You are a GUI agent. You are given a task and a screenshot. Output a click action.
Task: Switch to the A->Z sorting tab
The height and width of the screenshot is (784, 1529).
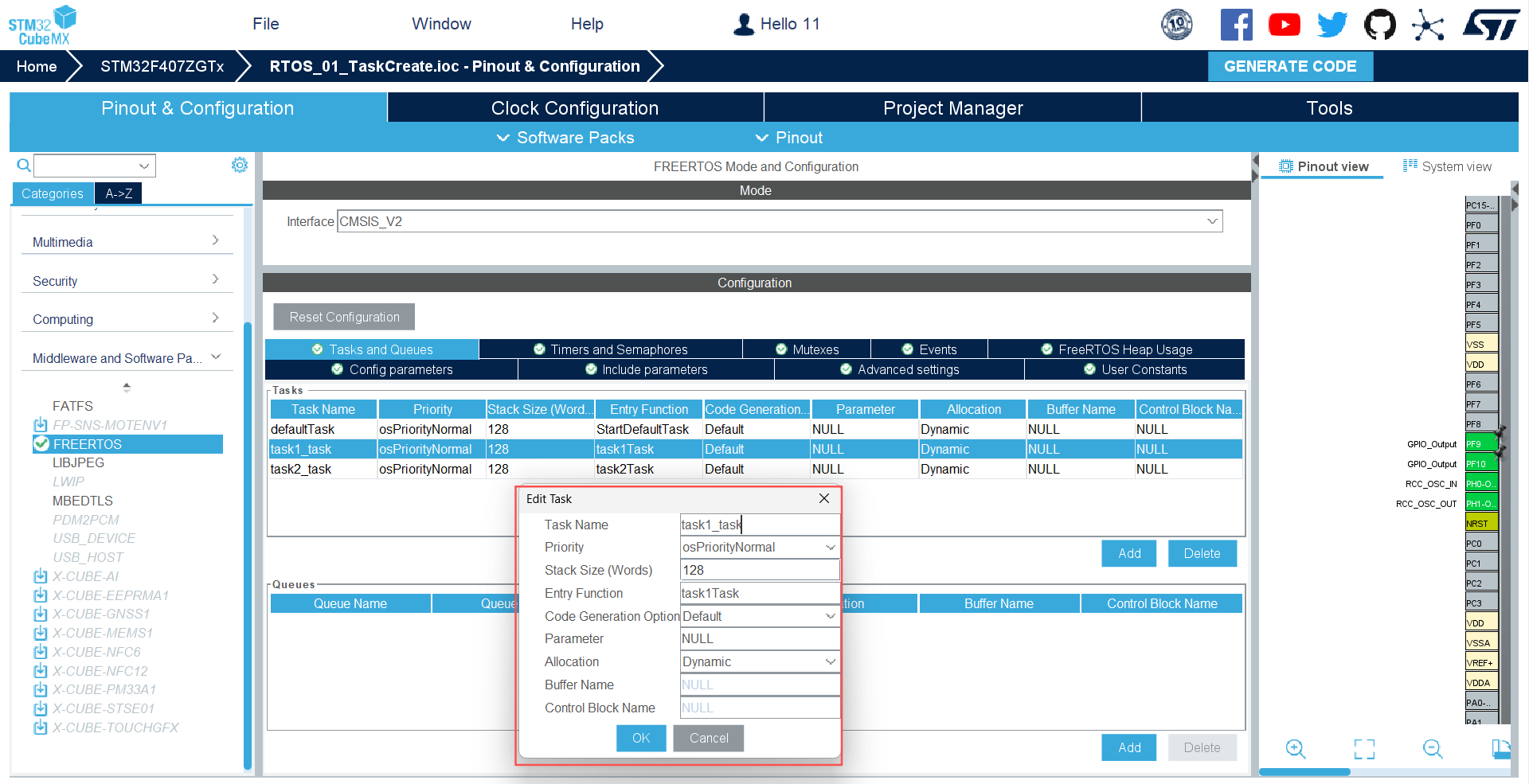click(119, 193)
